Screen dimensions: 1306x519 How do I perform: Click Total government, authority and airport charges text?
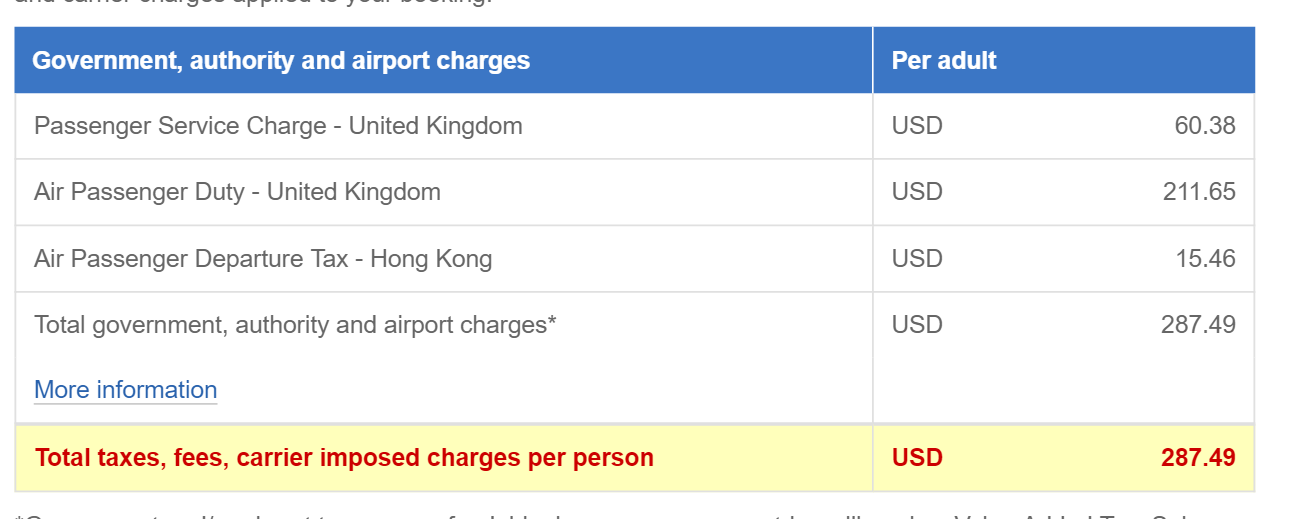pyautogui.click(x=295, y=325)
